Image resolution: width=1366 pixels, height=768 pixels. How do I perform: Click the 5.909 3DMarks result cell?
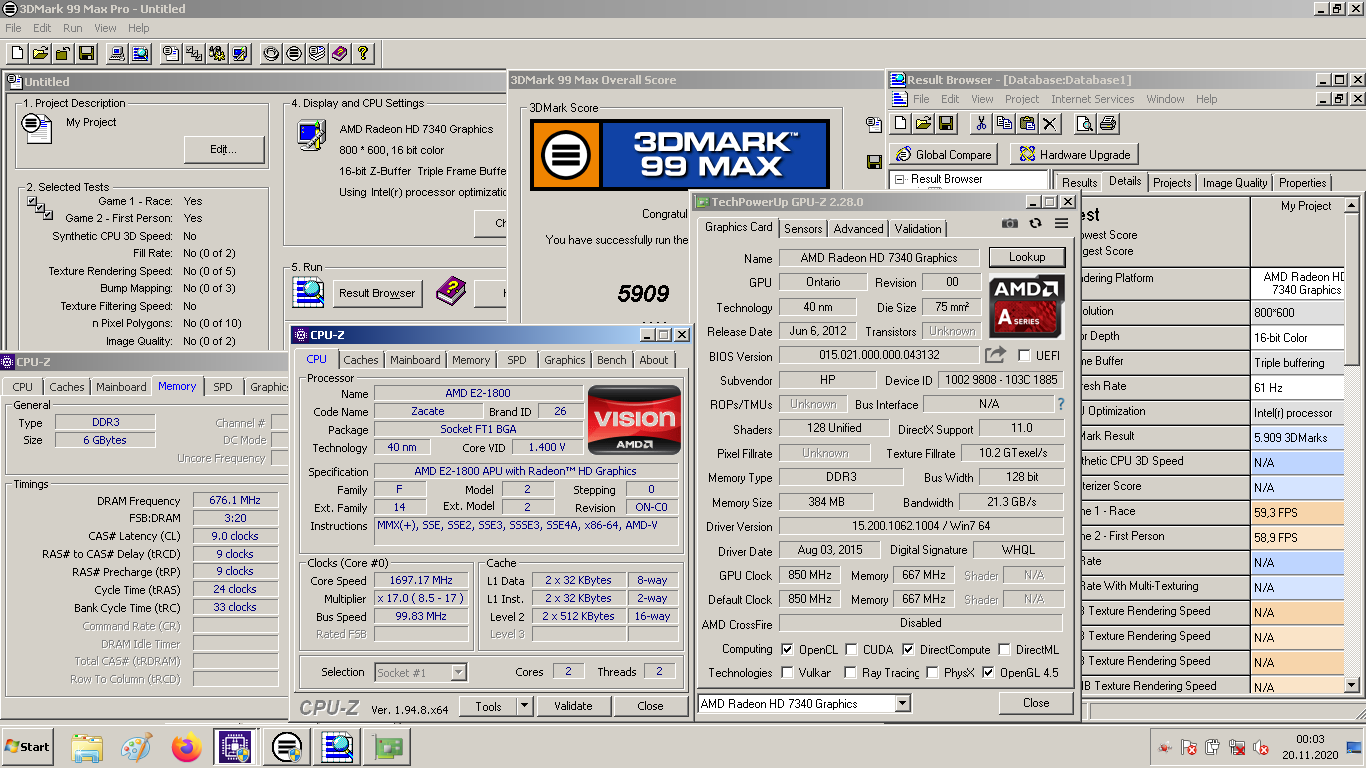[x=1297, y=437]
